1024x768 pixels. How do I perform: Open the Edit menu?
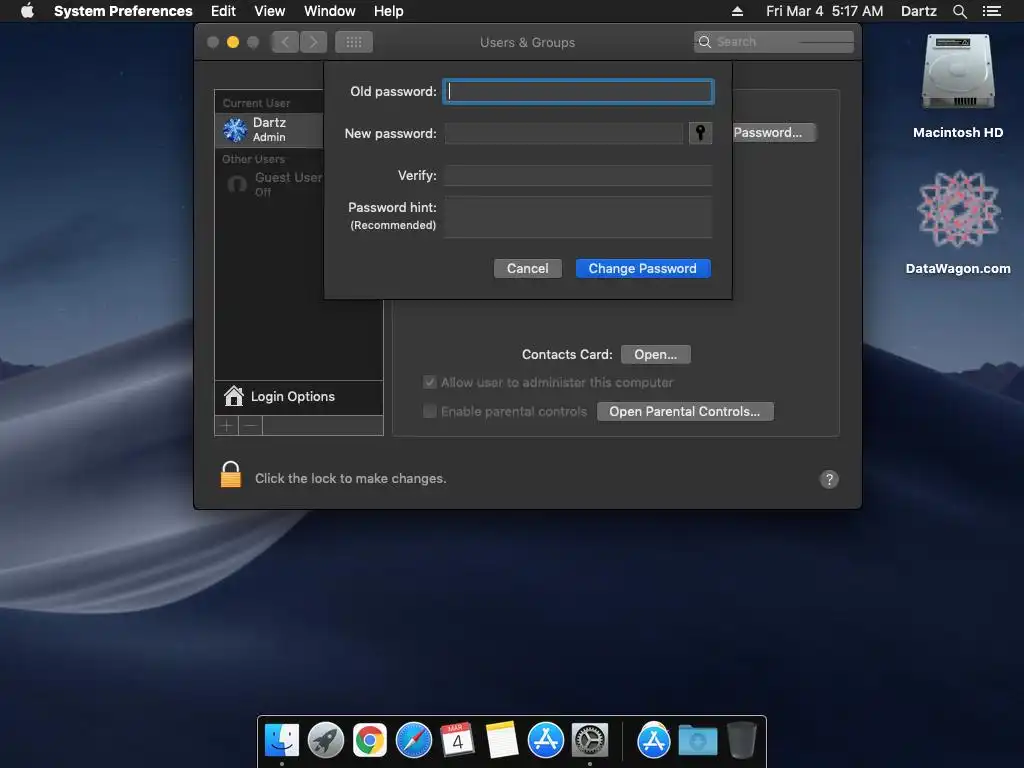click(223, 11)
